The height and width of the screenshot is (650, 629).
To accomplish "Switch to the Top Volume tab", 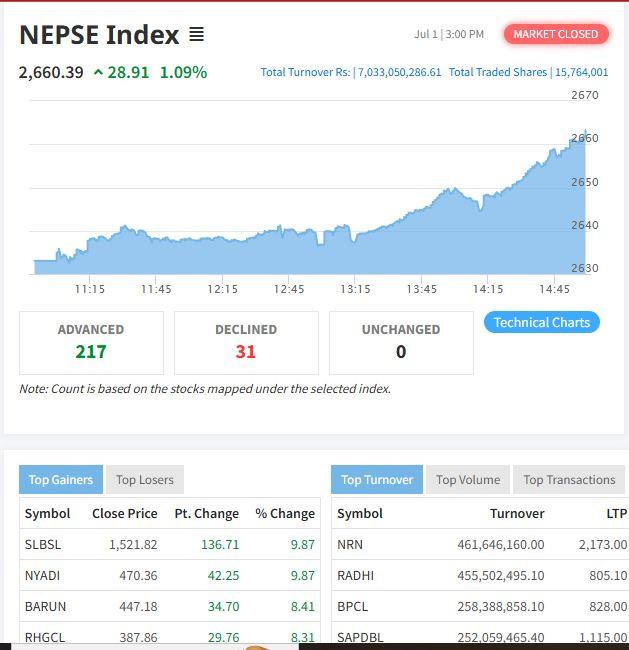I will point(467,480).
